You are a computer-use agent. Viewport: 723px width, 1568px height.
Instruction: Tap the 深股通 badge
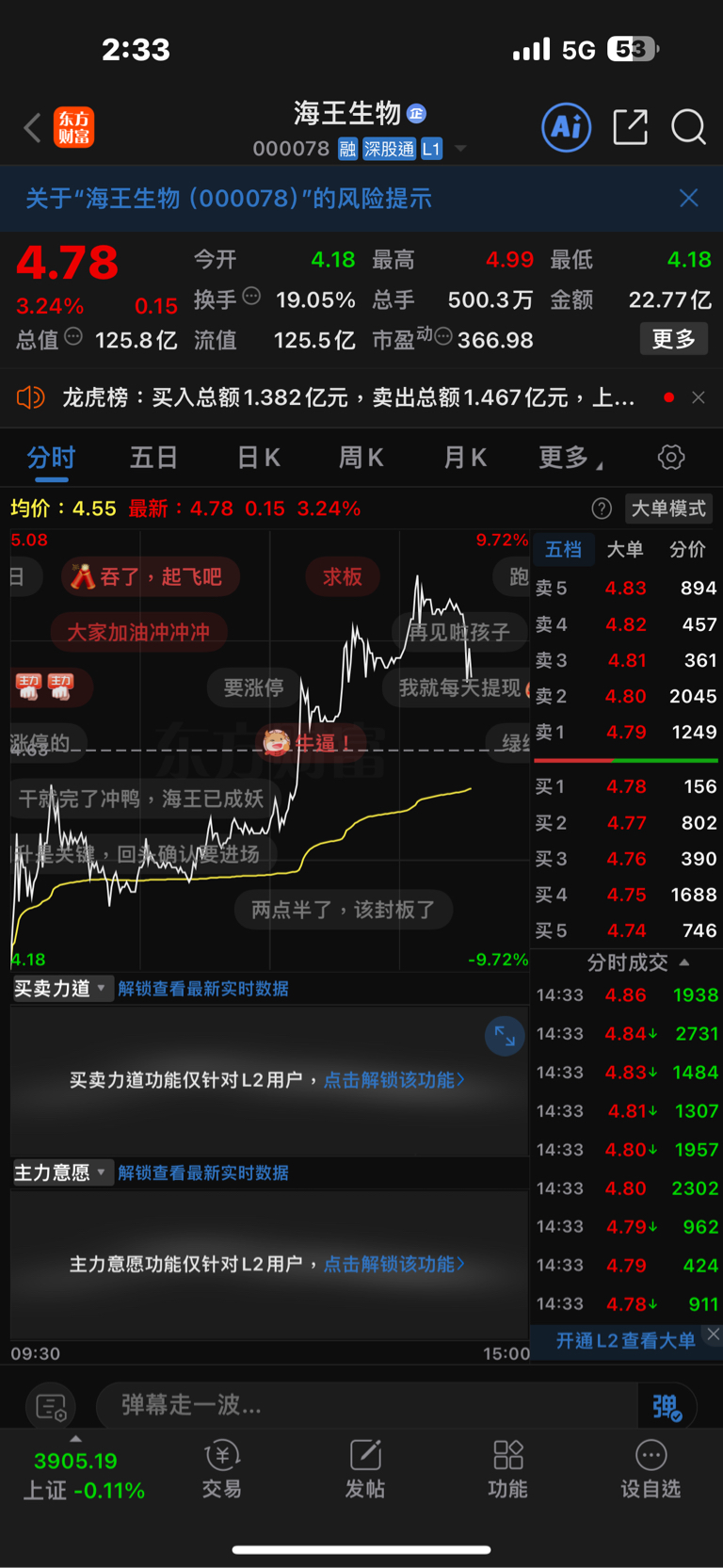tap(389, 149)
